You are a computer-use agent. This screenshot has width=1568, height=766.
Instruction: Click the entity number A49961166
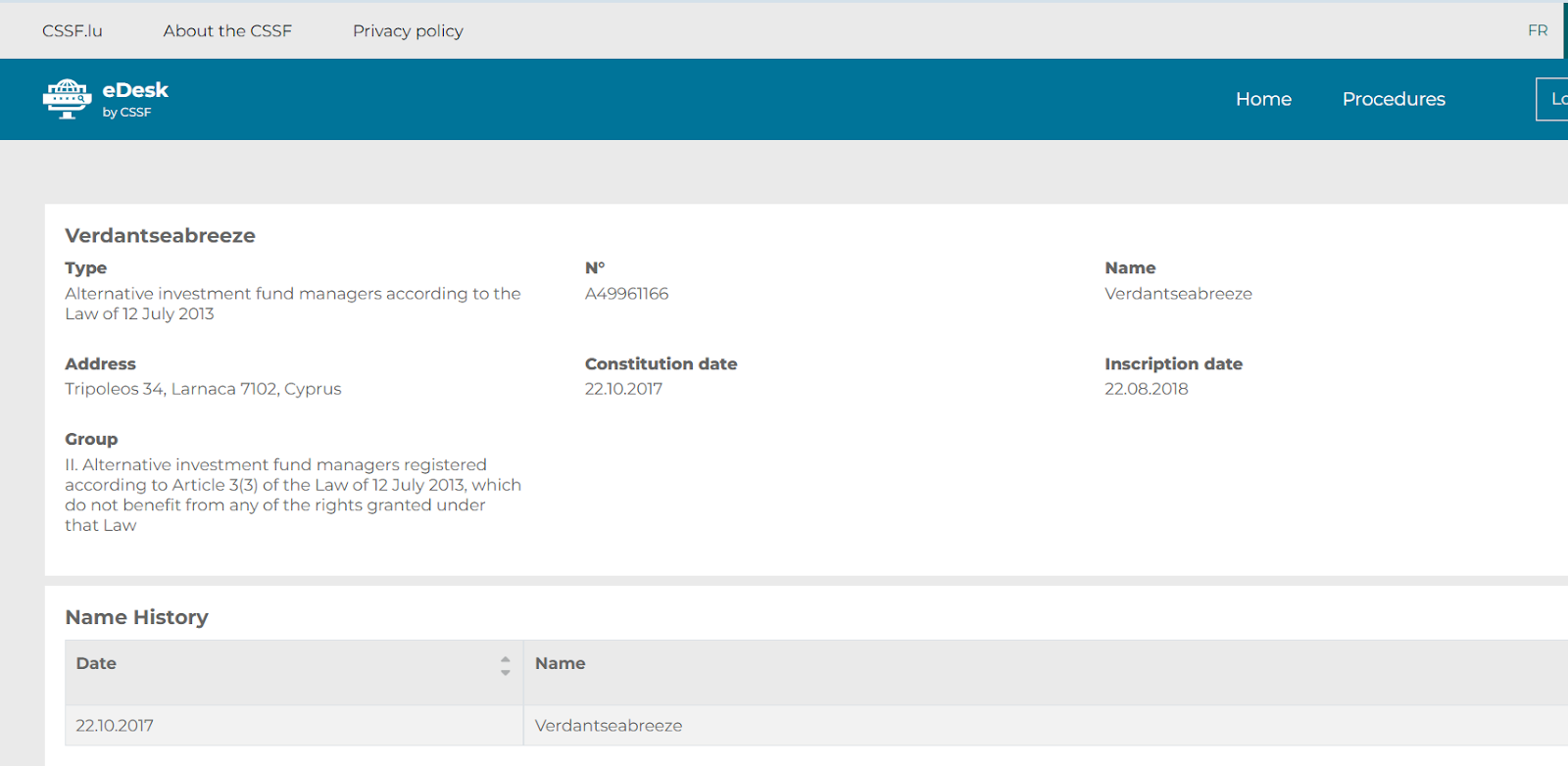626,294
